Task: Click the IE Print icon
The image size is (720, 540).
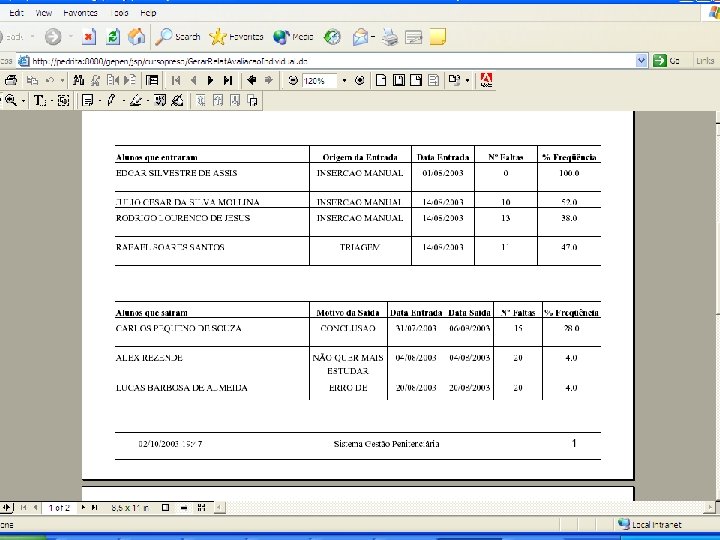Action: (x=390, y=37)
